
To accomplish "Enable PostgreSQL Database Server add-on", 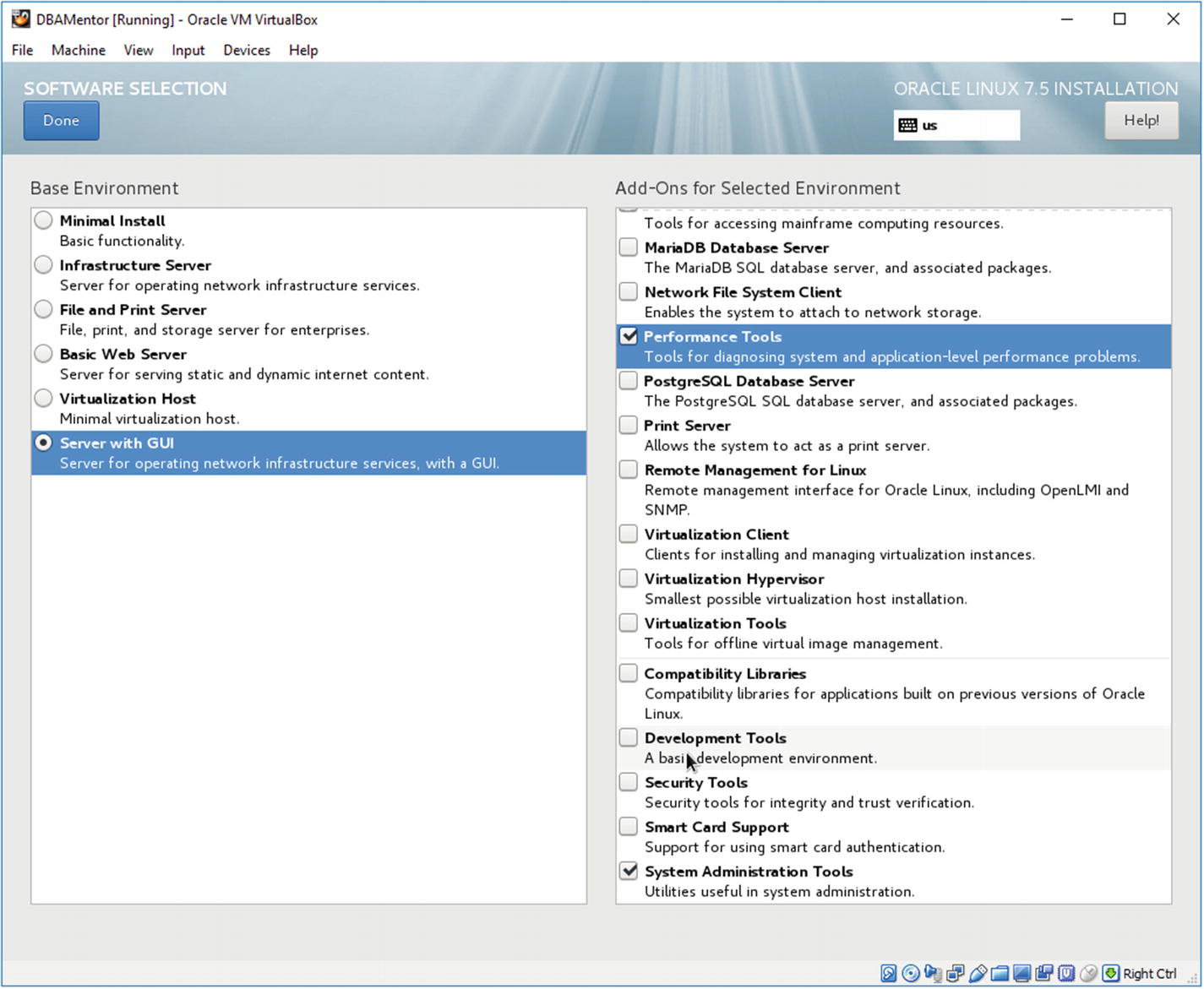I will (628, 380).
